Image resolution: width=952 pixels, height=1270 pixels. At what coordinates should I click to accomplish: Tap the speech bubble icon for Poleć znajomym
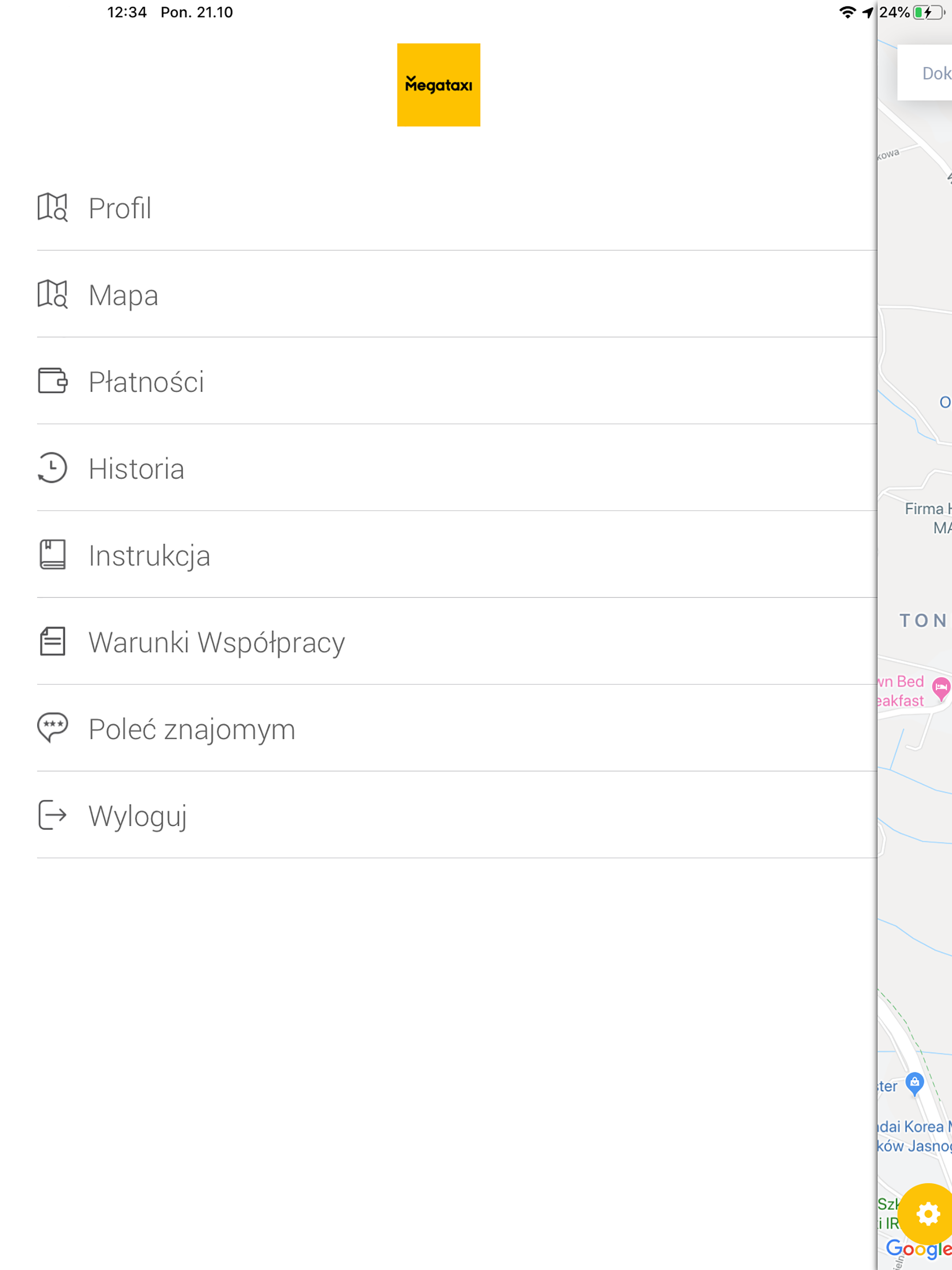pos(52,728)
